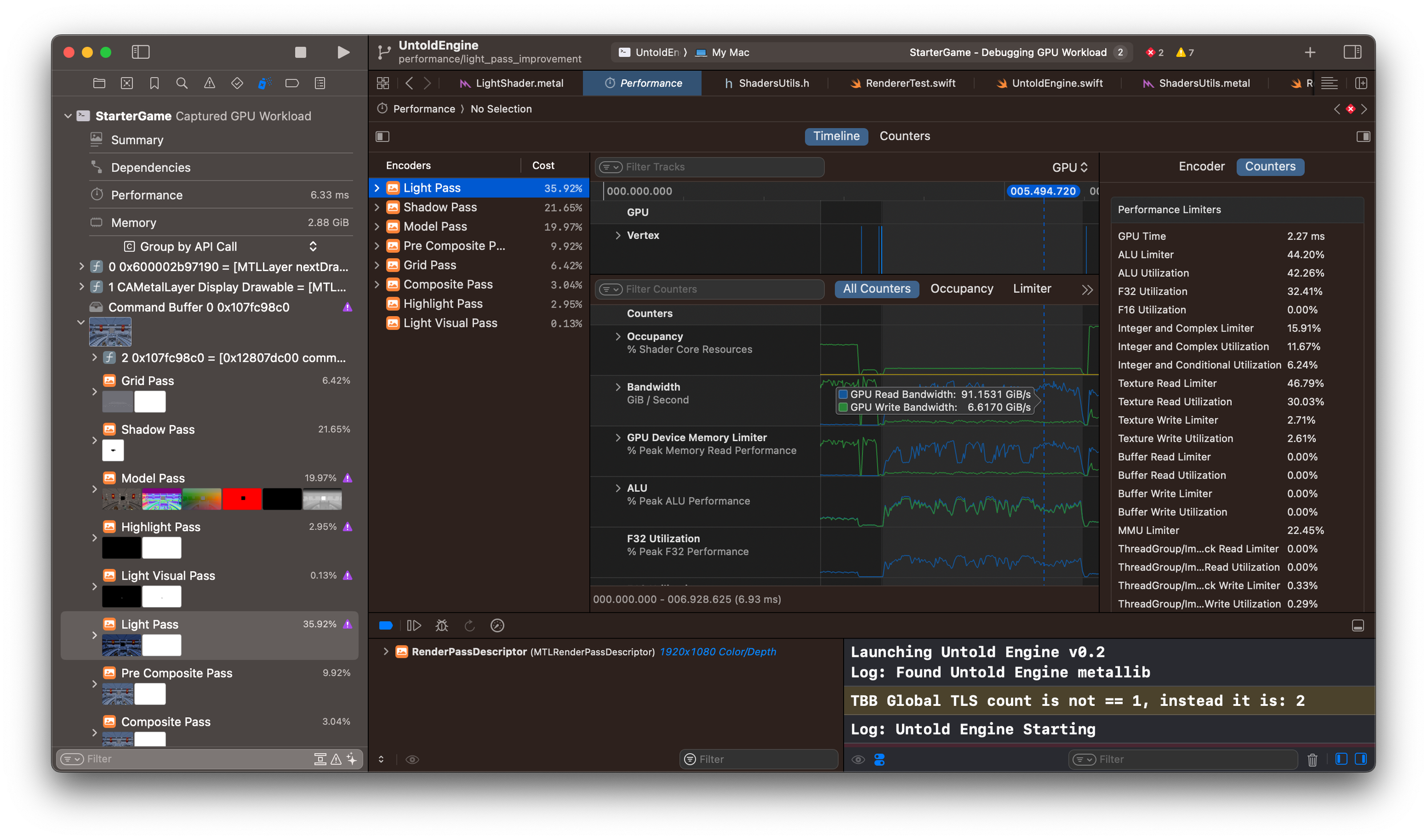1427x840 pixels.
Task: Add a new editor tab with plus
Action: coord(1310,52)
